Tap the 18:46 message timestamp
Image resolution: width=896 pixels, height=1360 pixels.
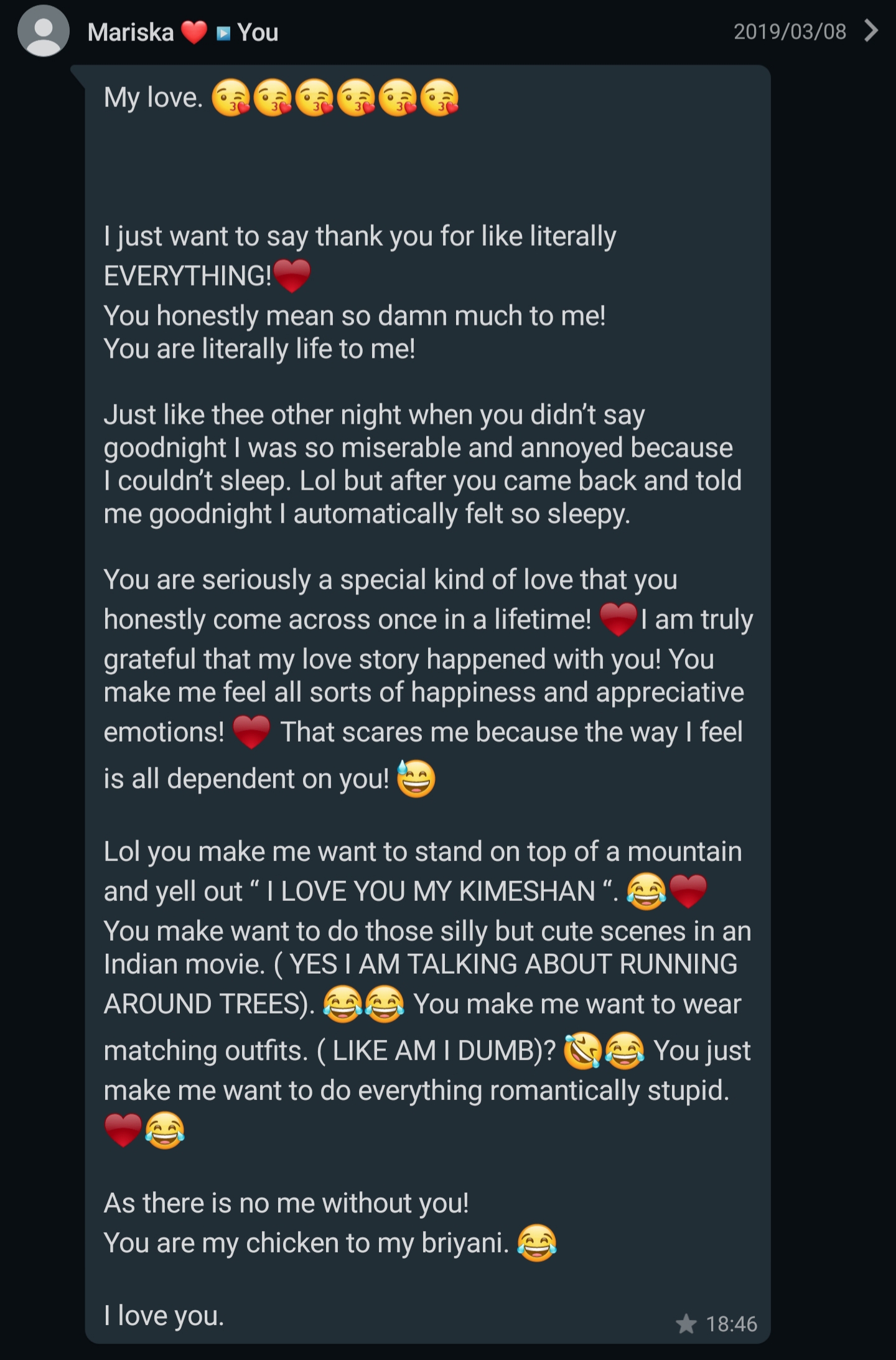pos(731,1324)
